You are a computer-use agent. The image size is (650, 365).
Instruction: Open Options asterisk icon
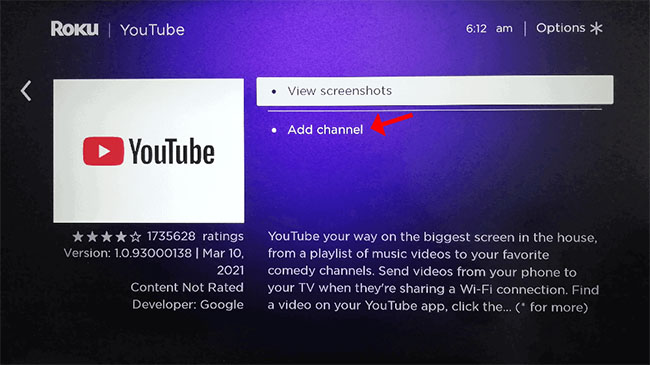[x=597, y=28]
